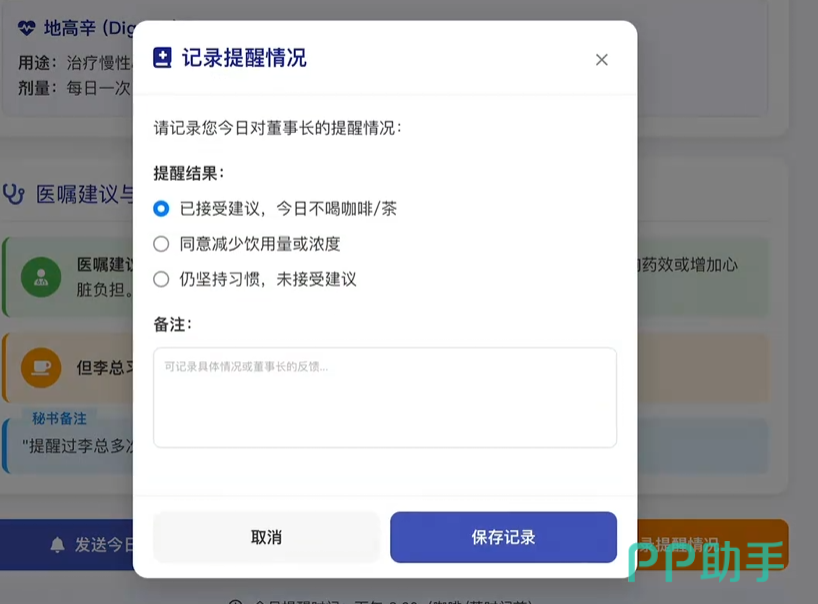The height and width of the screenshot is (604, 818).
Task: Click the green doctor avatar icon
Action: [x=41, y=277]
